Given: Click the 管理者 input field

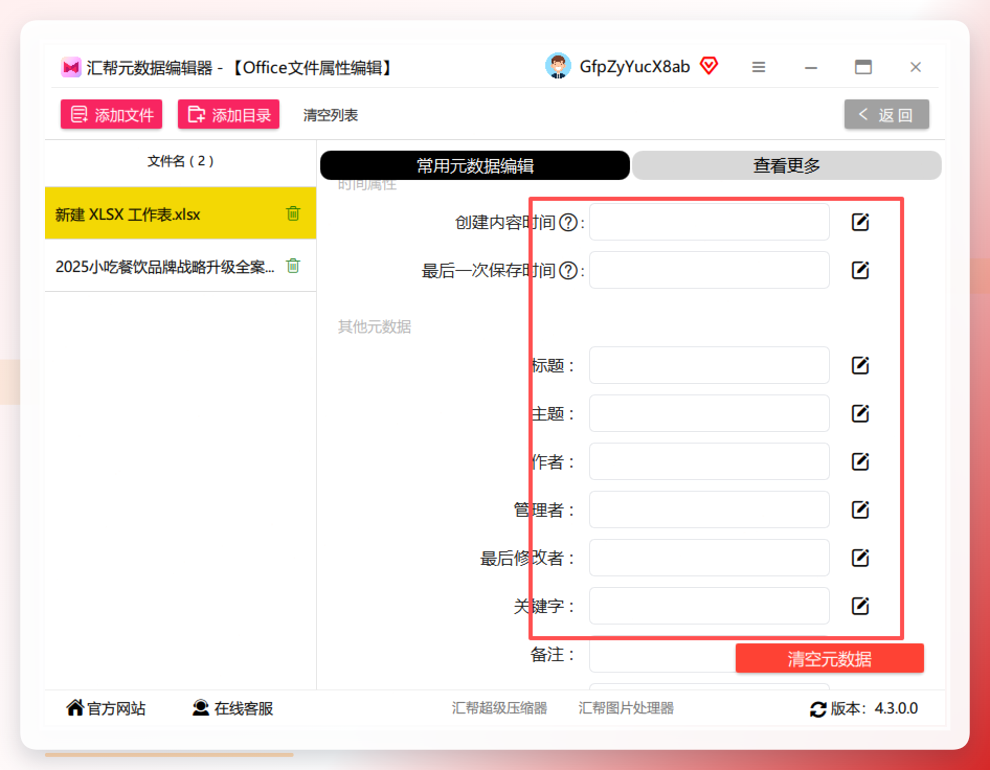Looking at the screenshot, I should (709, 509).
